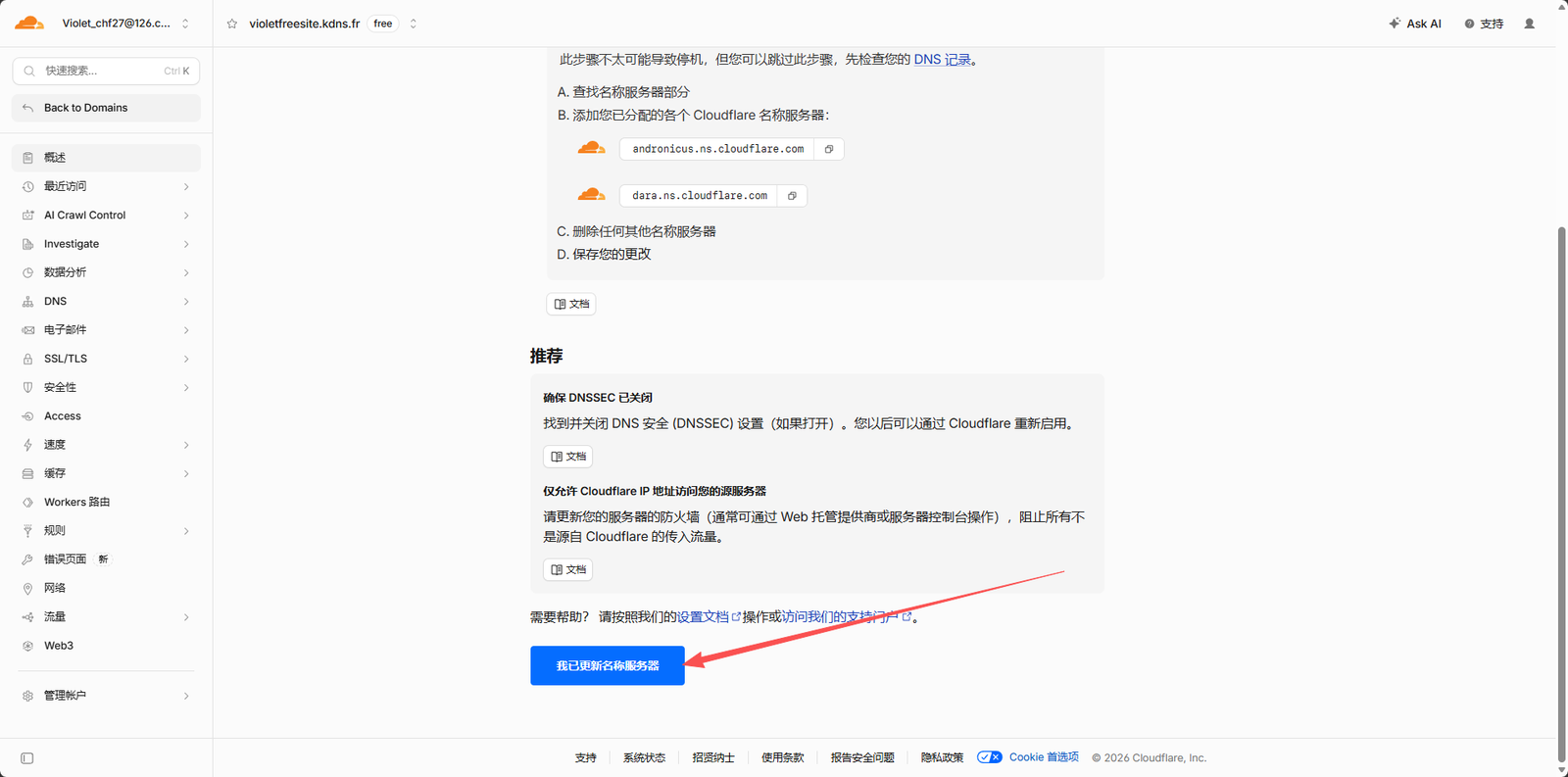This screenshot has height=777, width=1568.
Task: Open footer 招贤纳士 link
Action: click(713, 757)
